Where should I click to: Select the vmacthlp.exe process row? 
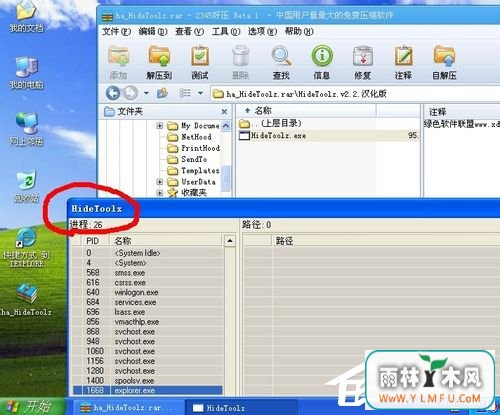148,322
